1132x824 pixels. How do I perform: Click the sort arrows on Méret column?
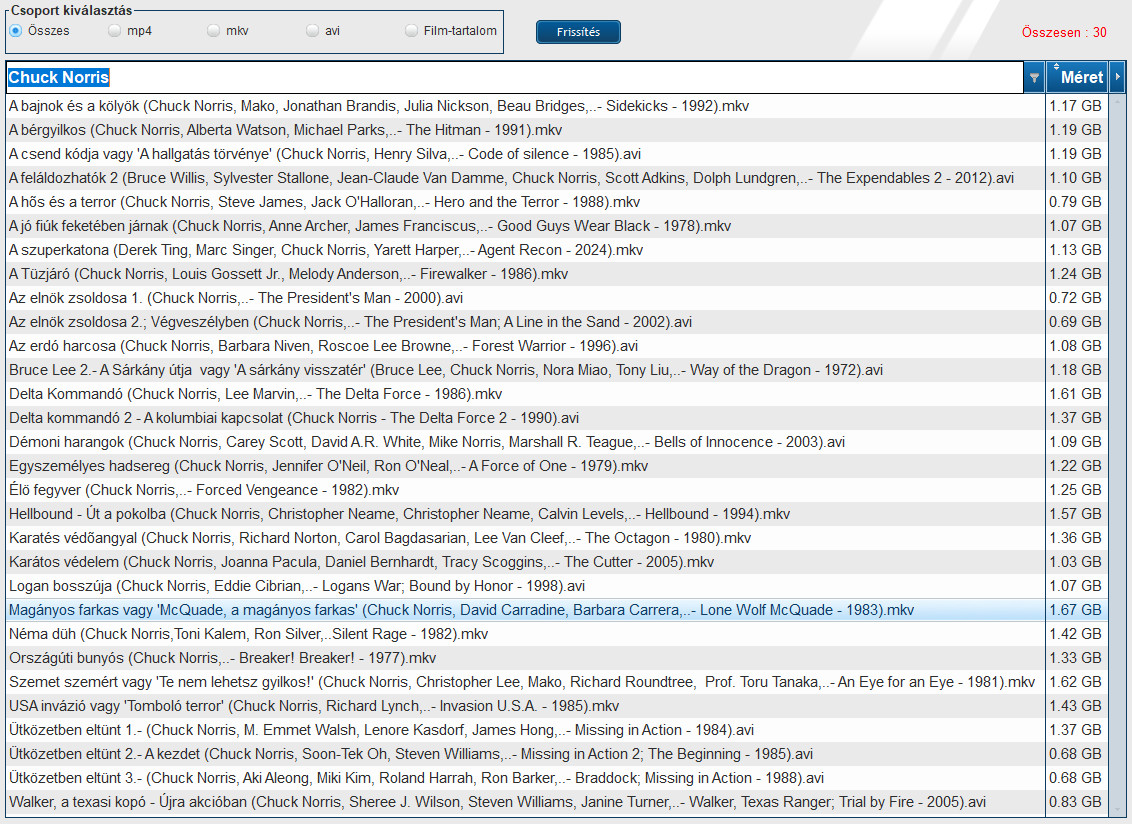1056,67
